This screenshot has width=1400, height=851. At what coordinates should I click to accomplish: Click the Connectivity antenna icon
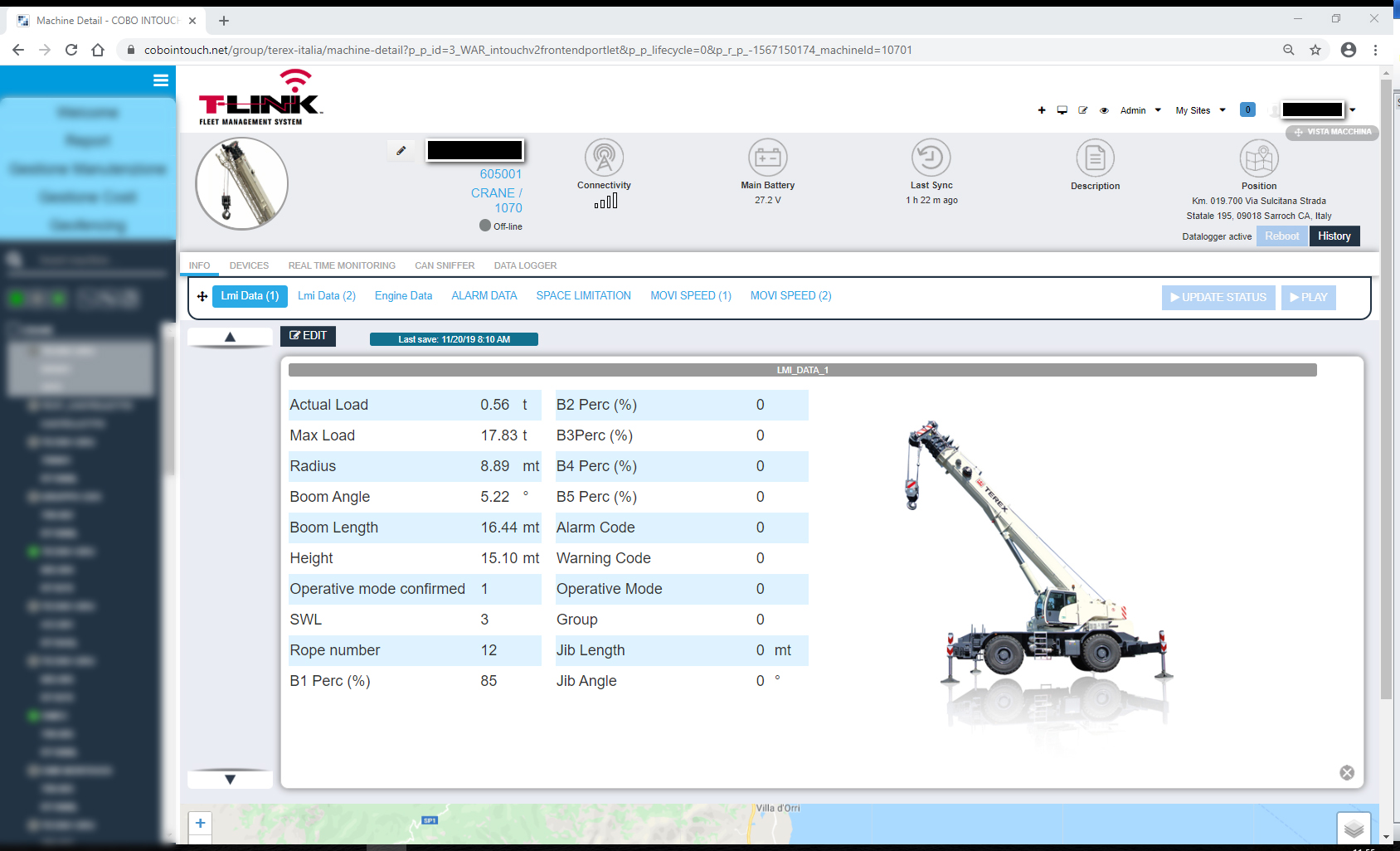pos(604,158)
